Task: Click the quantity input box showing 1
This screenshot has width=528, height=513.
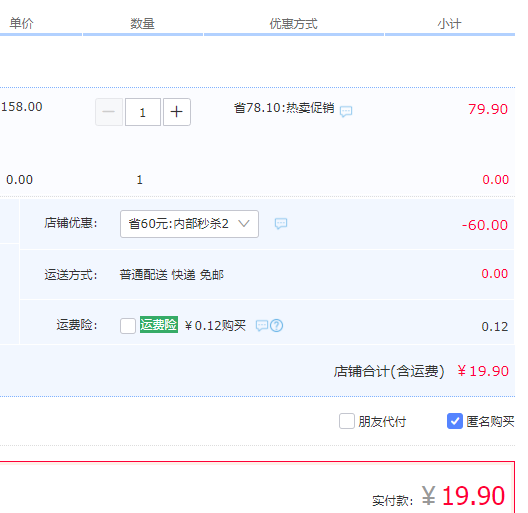Action: 143,112
